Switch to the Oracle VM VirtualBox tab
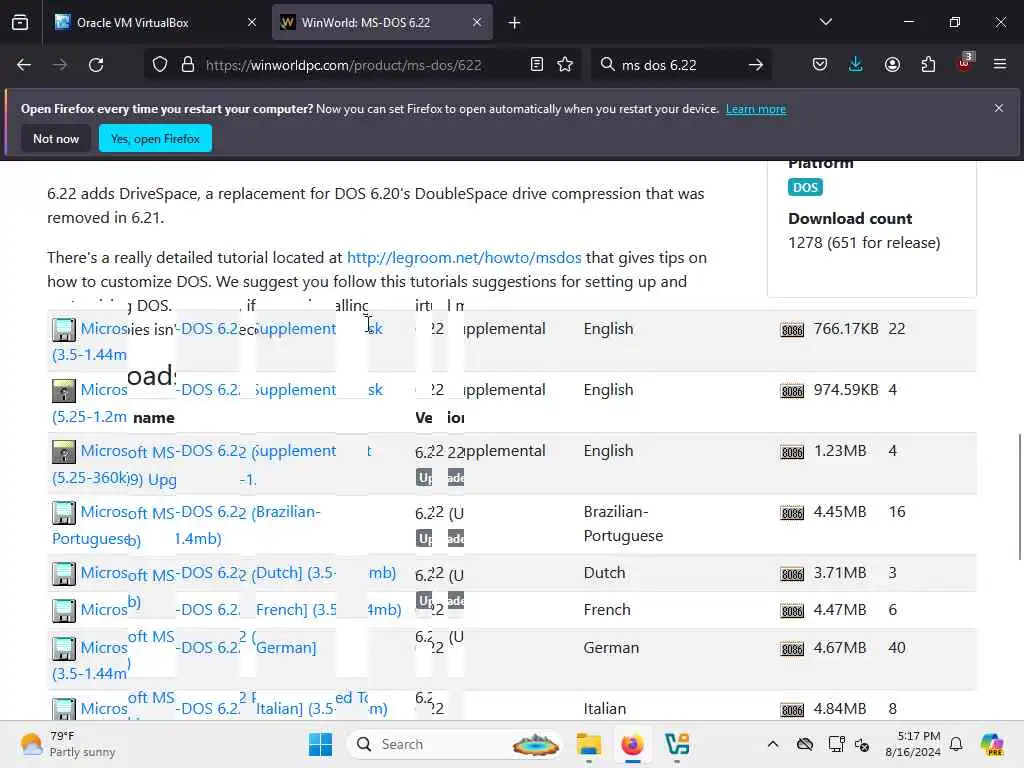 155,22
